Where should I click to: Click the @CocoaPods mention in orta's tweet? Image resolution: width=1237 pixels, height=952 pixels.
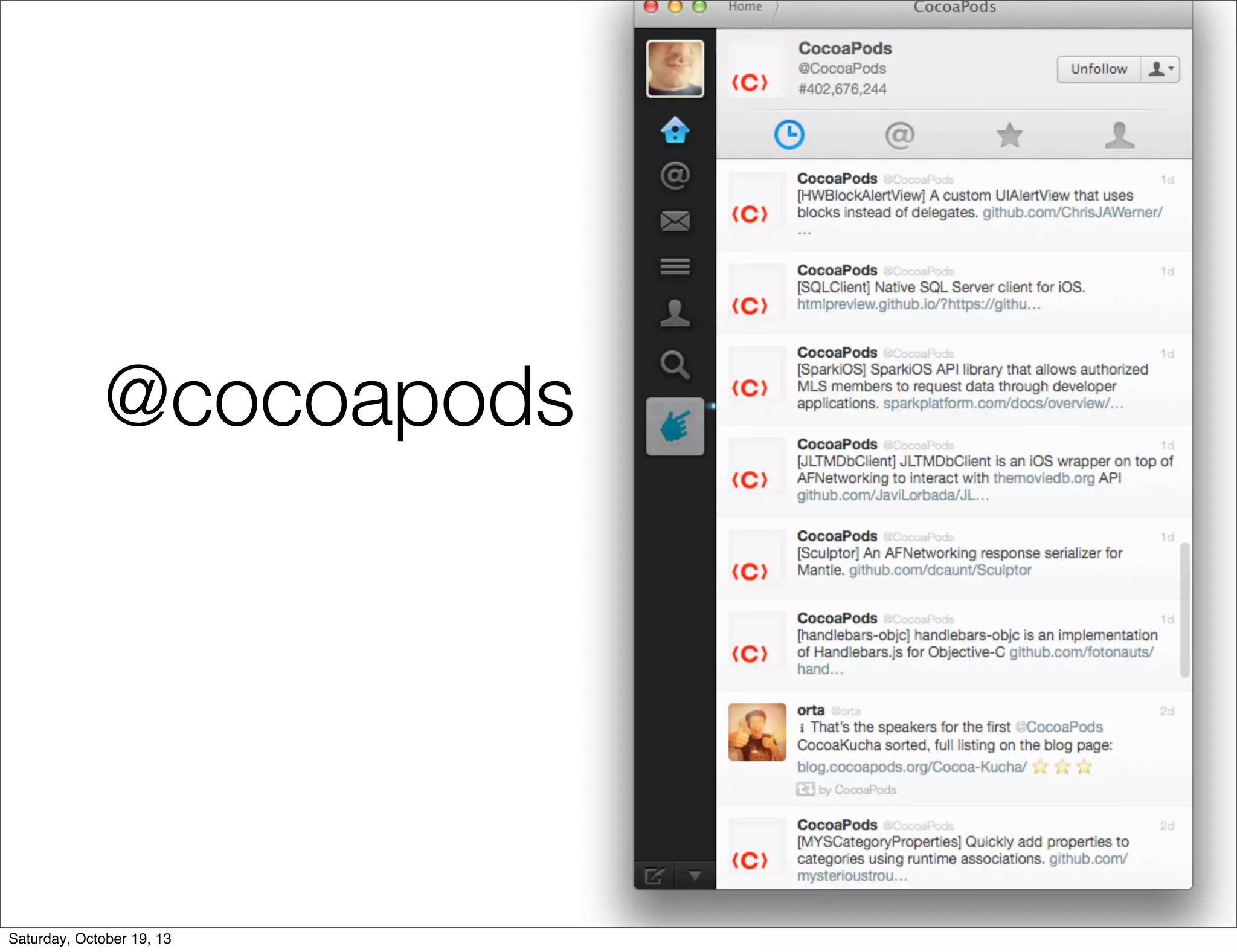(1059, 727)
